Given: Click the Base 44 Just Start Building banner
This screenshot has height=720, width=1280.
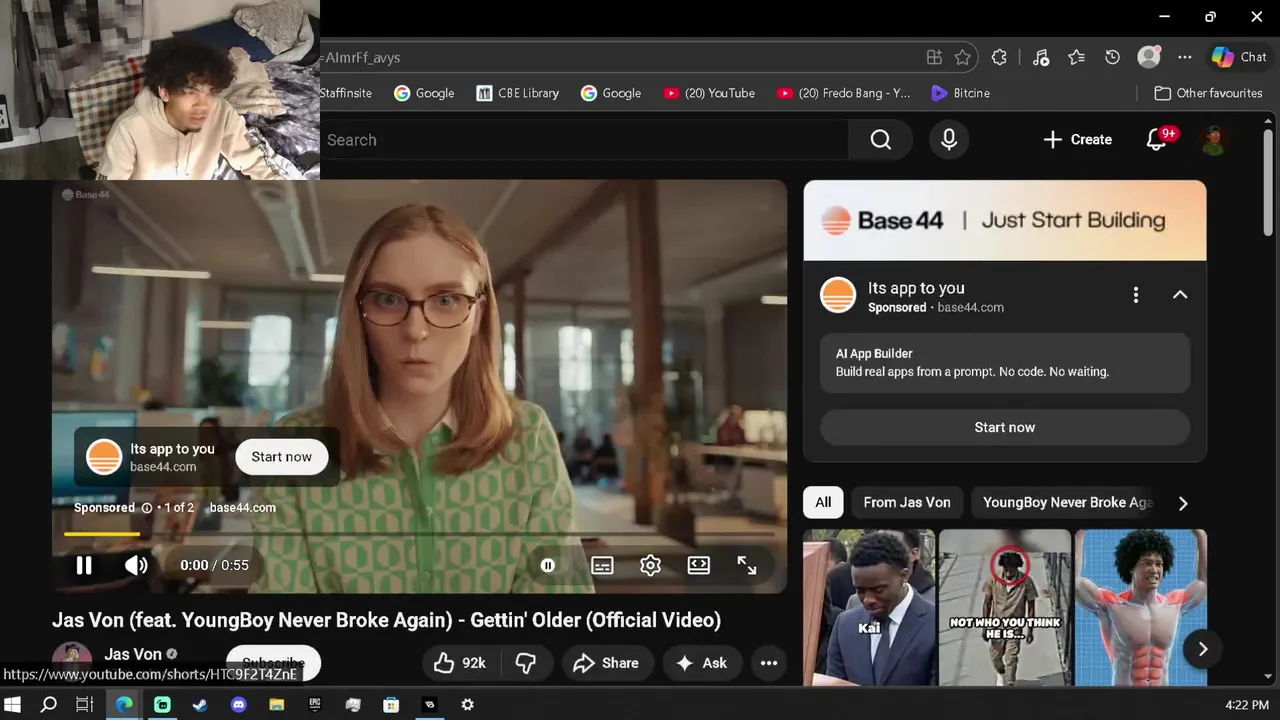Looking at the screenshot, I should 1005,220.
